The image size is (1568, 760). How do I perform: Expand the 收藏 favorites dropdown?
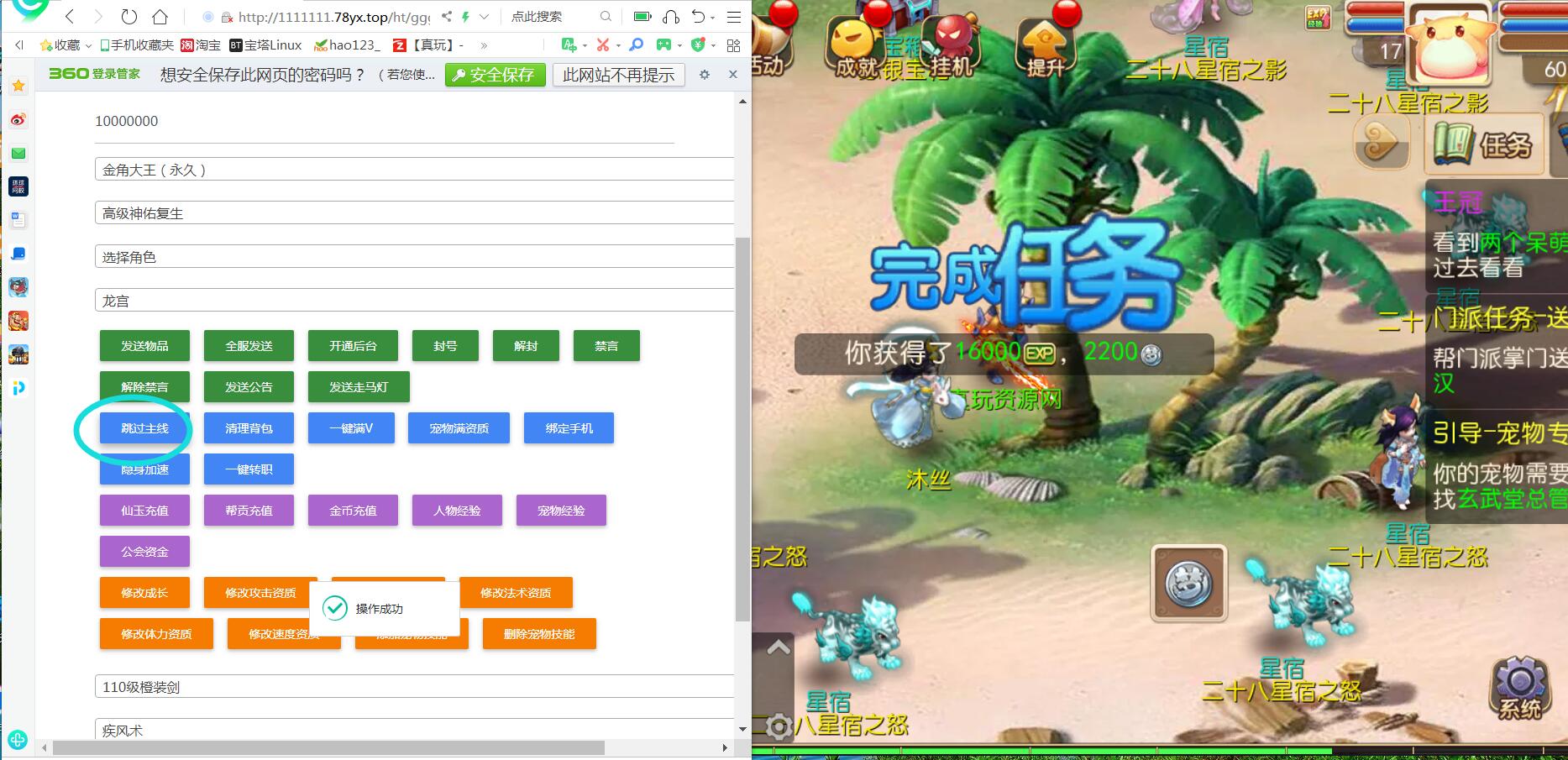88,45
